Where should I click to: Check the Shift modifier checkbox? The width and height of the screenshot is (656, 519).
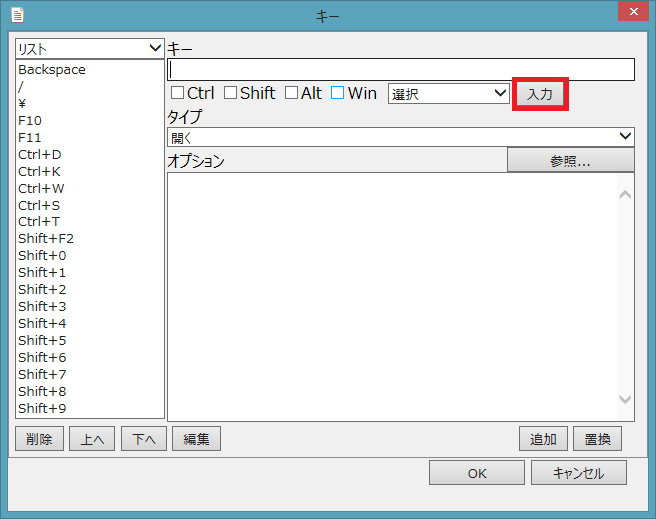click(x=230, y=93)
